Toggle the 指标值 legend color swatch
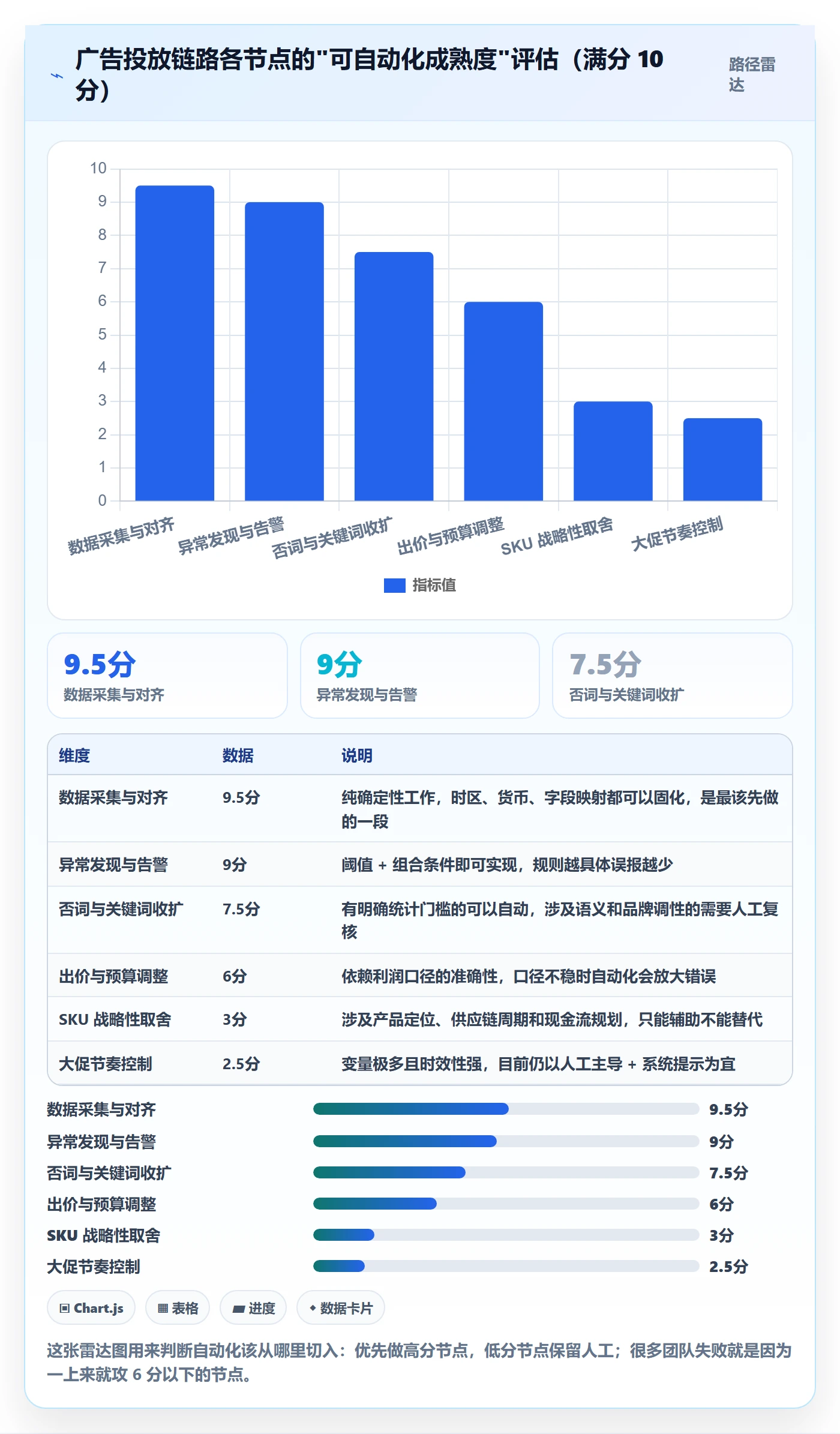Screen dimensions: 840x1434 click(395, 585)
